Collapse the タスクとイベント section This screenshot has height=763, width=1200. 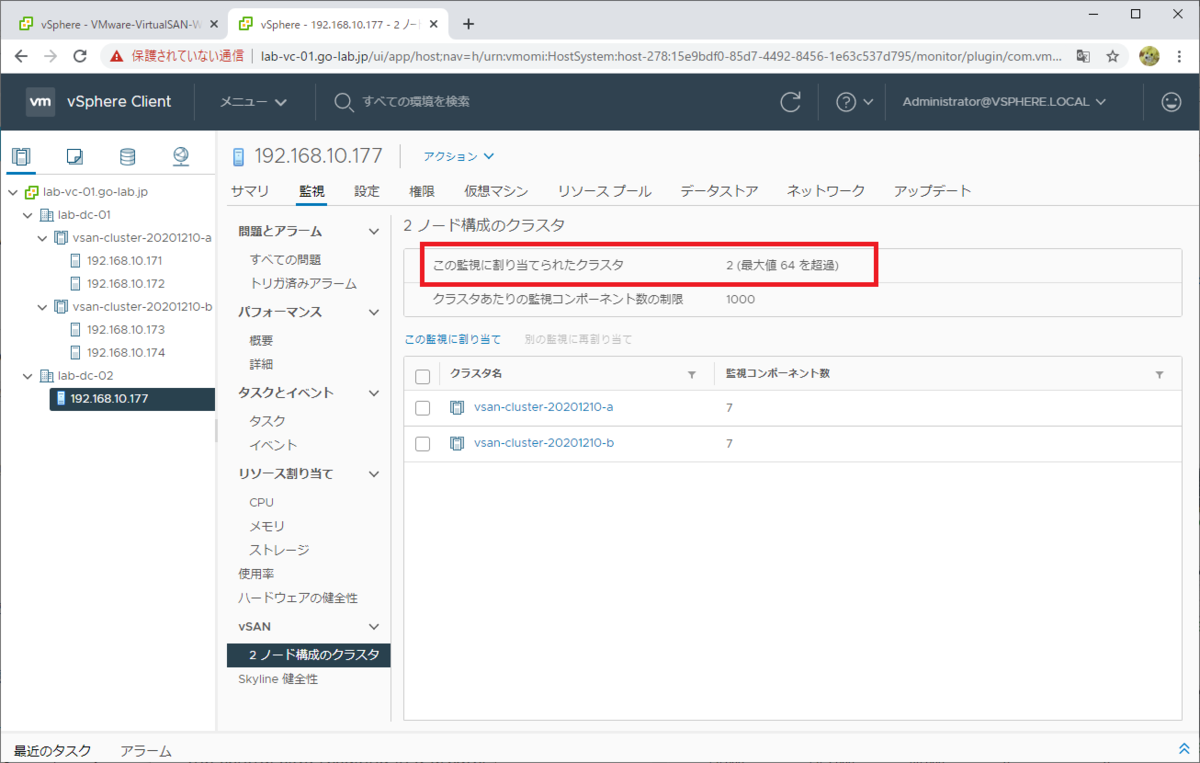point(374,393)
